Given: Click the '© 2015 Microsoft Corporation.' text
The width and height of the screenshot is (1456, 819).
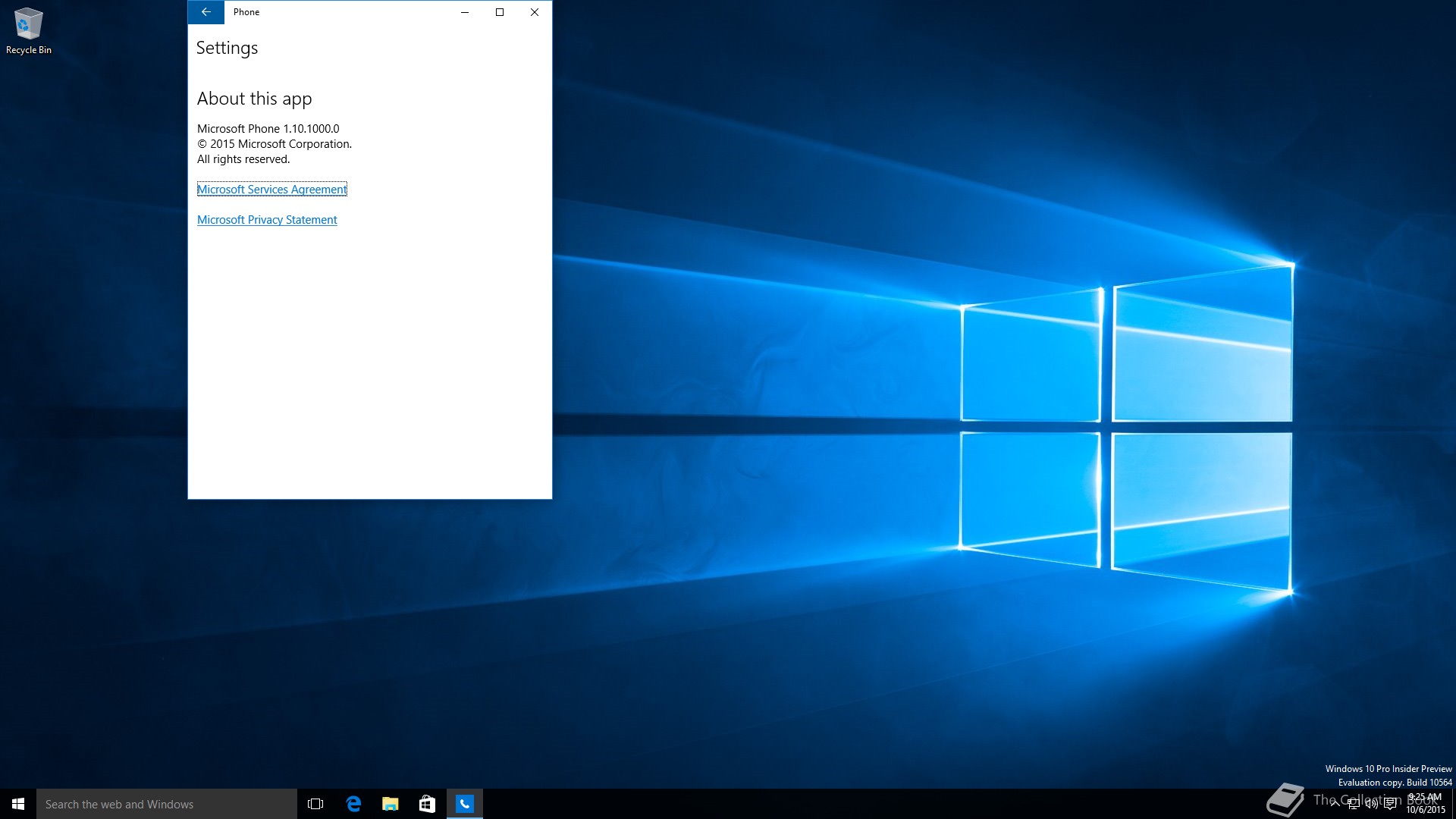Looking at the screenshot, I should coord(275,144).
